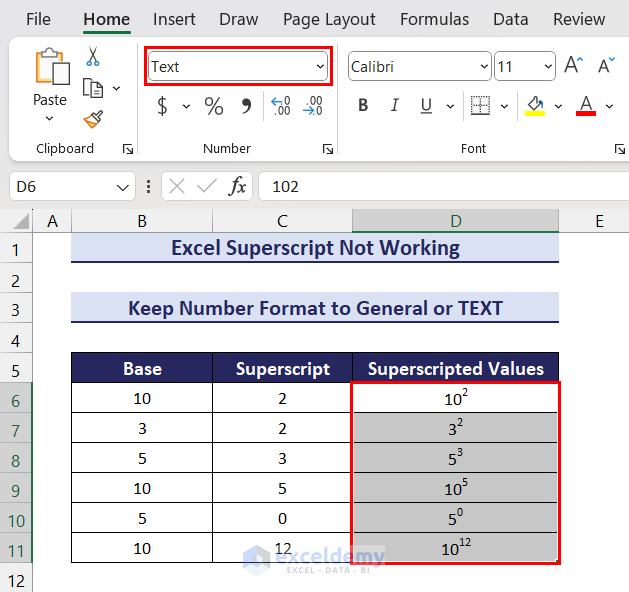Toggle Italic formatting
Viewport: 629px width, 592px height.
[395, 105]
